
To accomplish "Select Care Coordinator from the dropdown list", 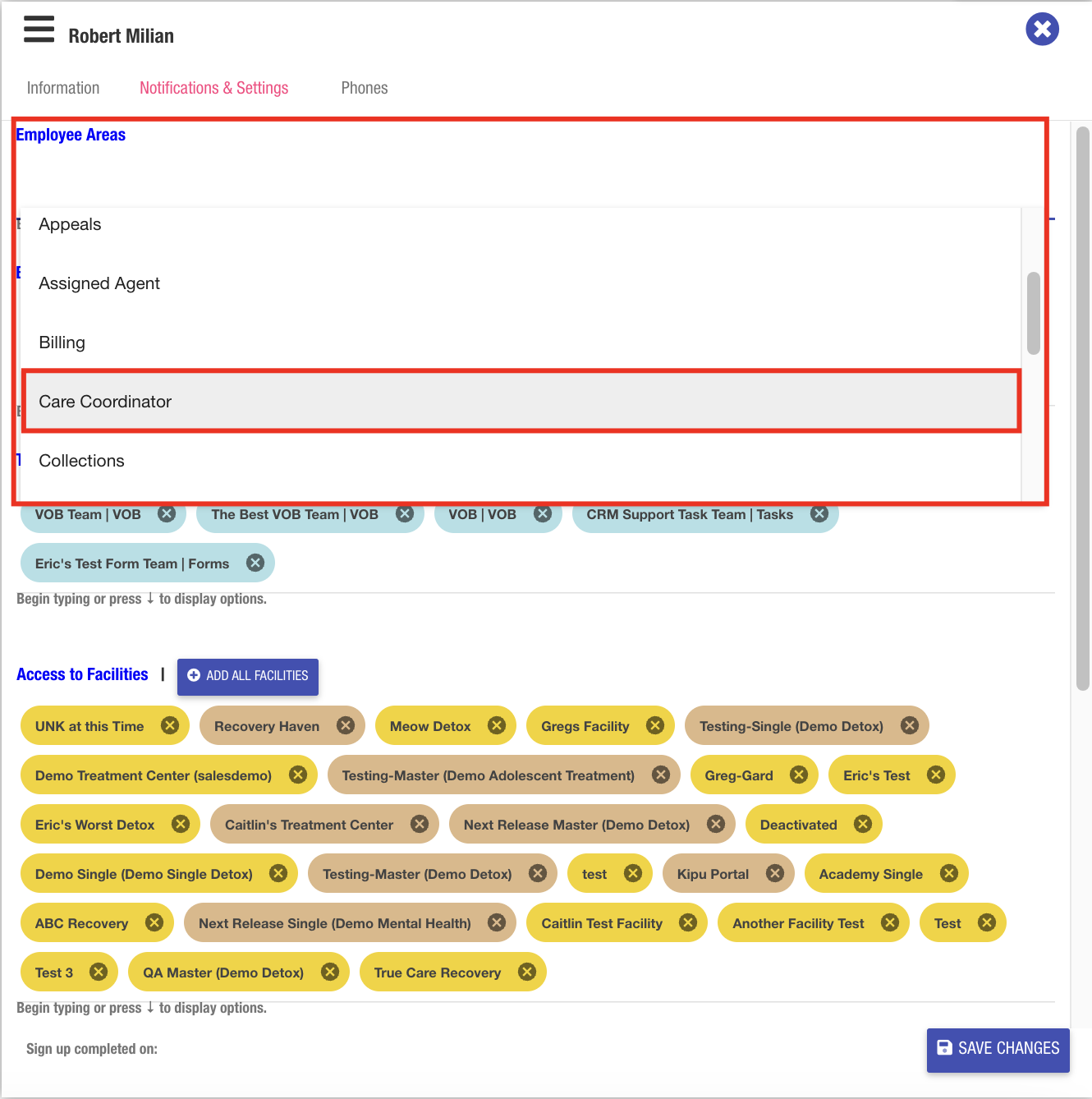I will pyautogui.click(x=521, y=402).
